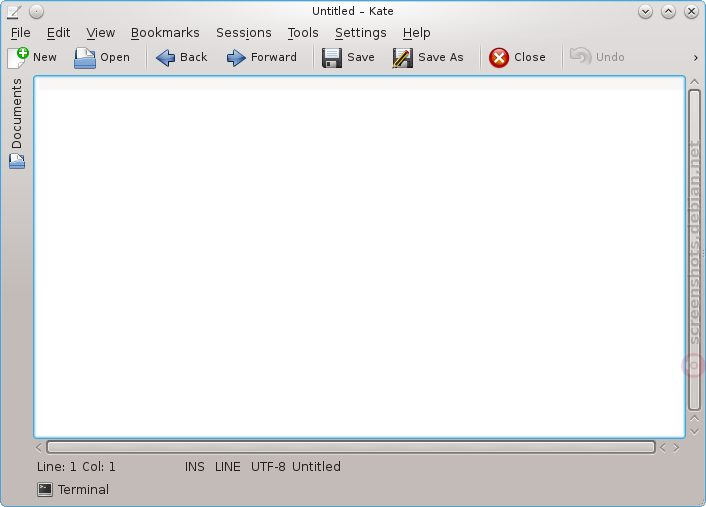Click the left arrow at the start of the horizontal scrollbar
Image resolution: width=706 pixels, height=507 pixels.
[x=39, y=448]
